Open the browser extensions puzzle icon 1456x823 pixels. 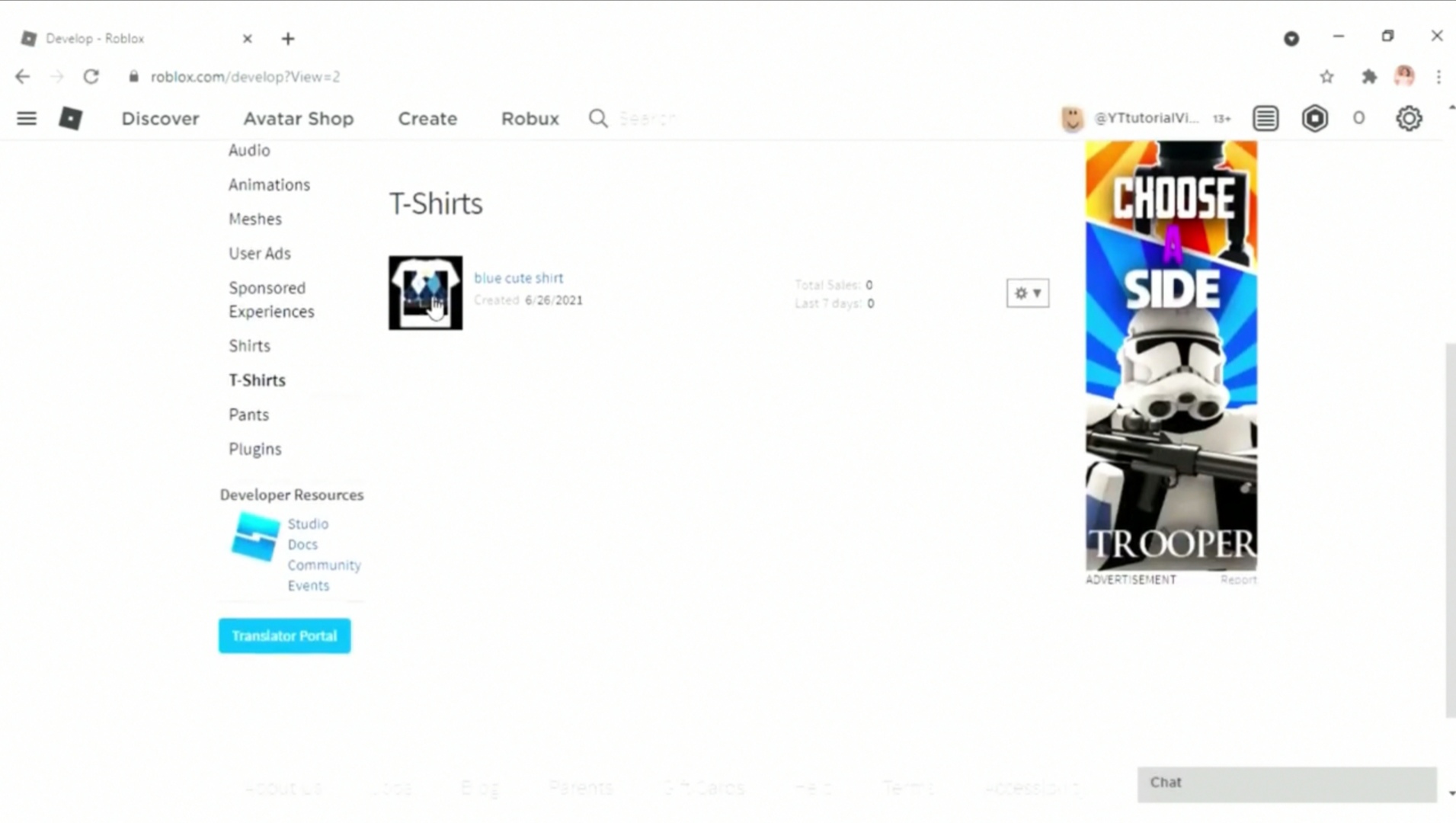point(1369,76)
